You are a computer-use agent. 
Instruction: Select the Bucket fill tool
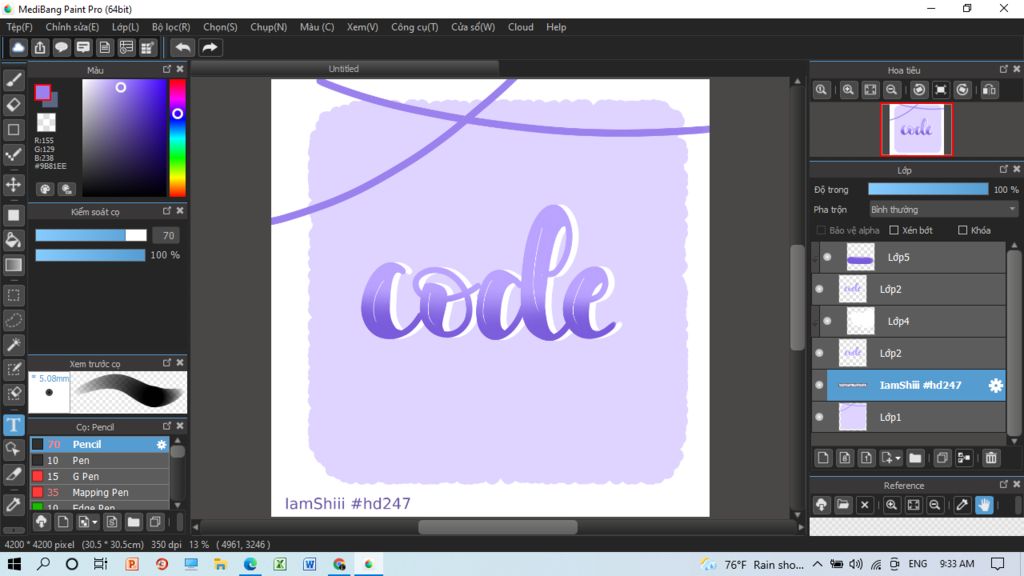coord(14,240)
